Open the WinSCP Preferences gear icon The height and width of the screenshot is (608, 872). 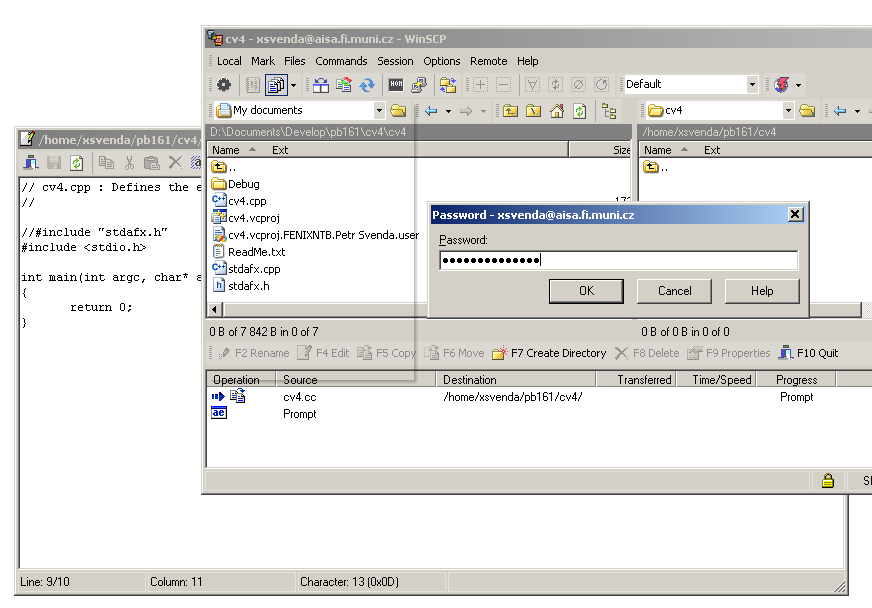pyautogui.click(x=224, y=85)
